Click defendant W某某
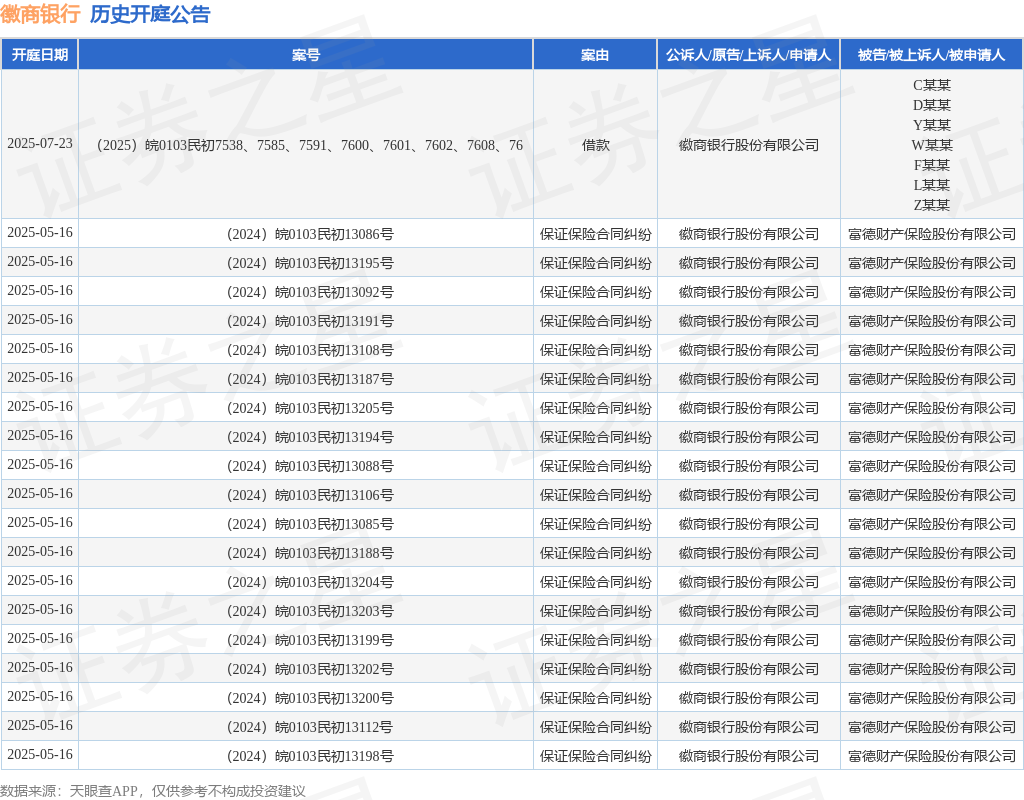Image resolution: width=1024 pixels, height=800 pixels. click(932, 145)
